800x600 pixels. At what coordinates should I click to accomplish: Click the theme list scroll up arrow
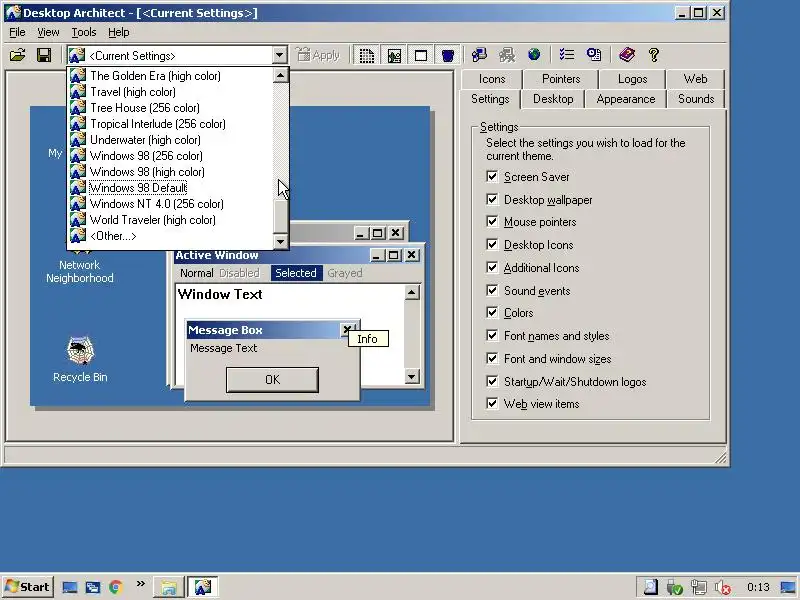(x=280, y=76)
